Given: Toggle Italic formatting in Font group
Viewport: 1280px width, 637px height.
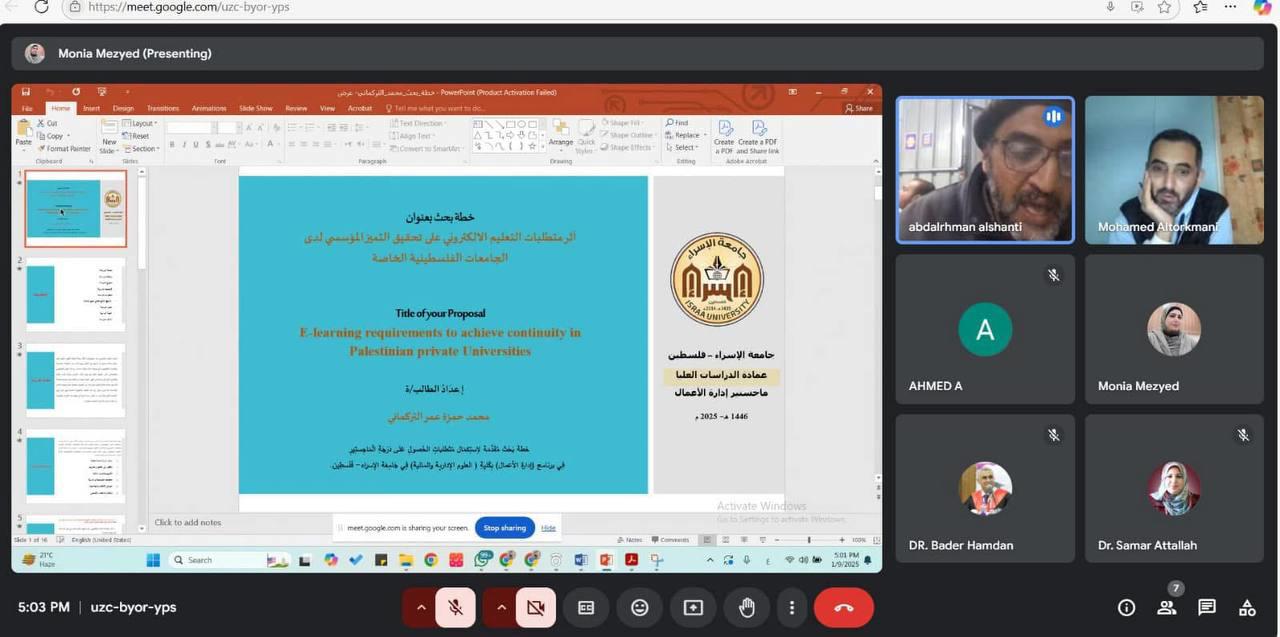Looking at the screenshot, I should click(185, 145).
